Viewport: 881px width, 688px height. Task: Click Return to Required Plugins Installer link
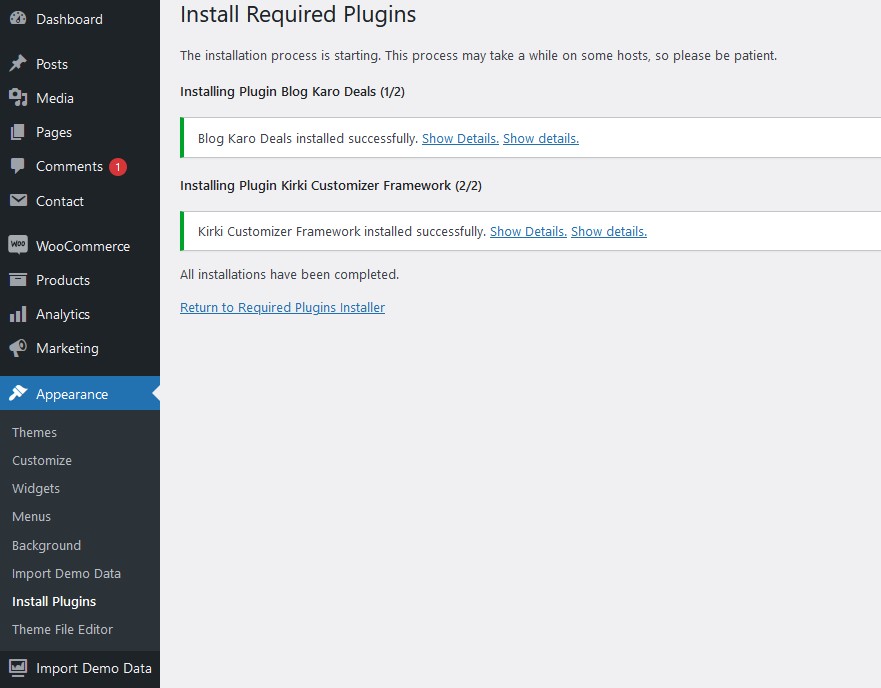282,307
